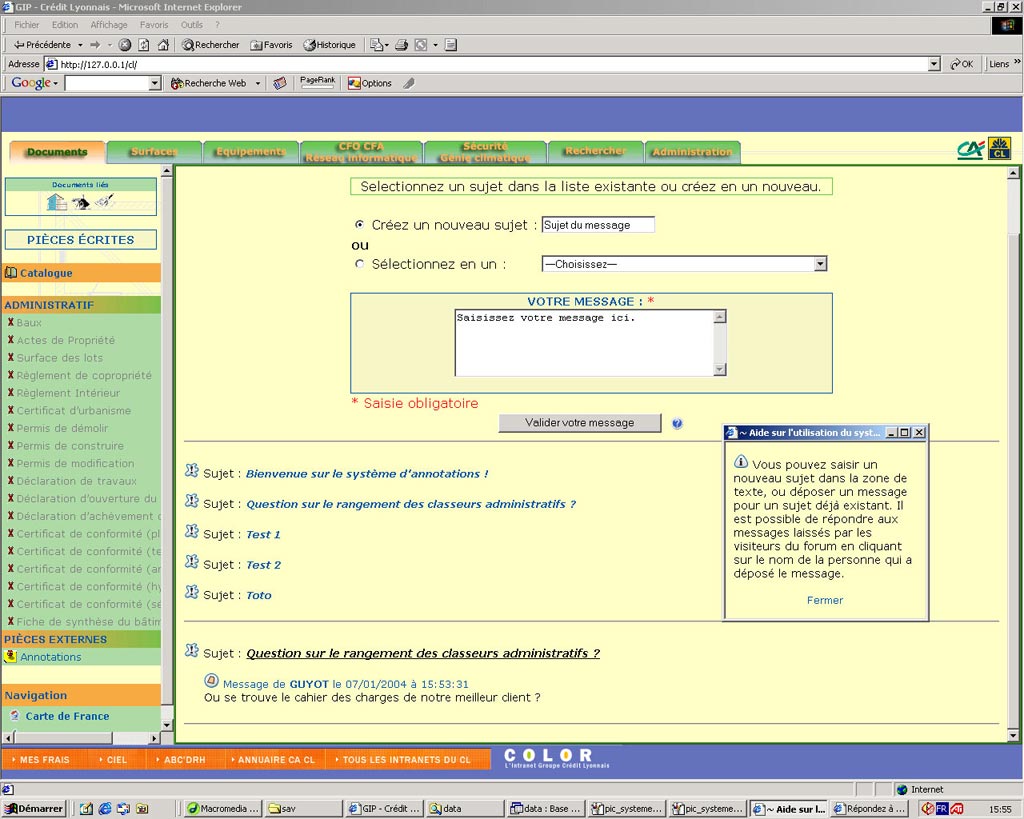The width and height of the screenshot is (1024, 819).
Task: Click the Fermer link in help popup
Action: coord(825,600)
